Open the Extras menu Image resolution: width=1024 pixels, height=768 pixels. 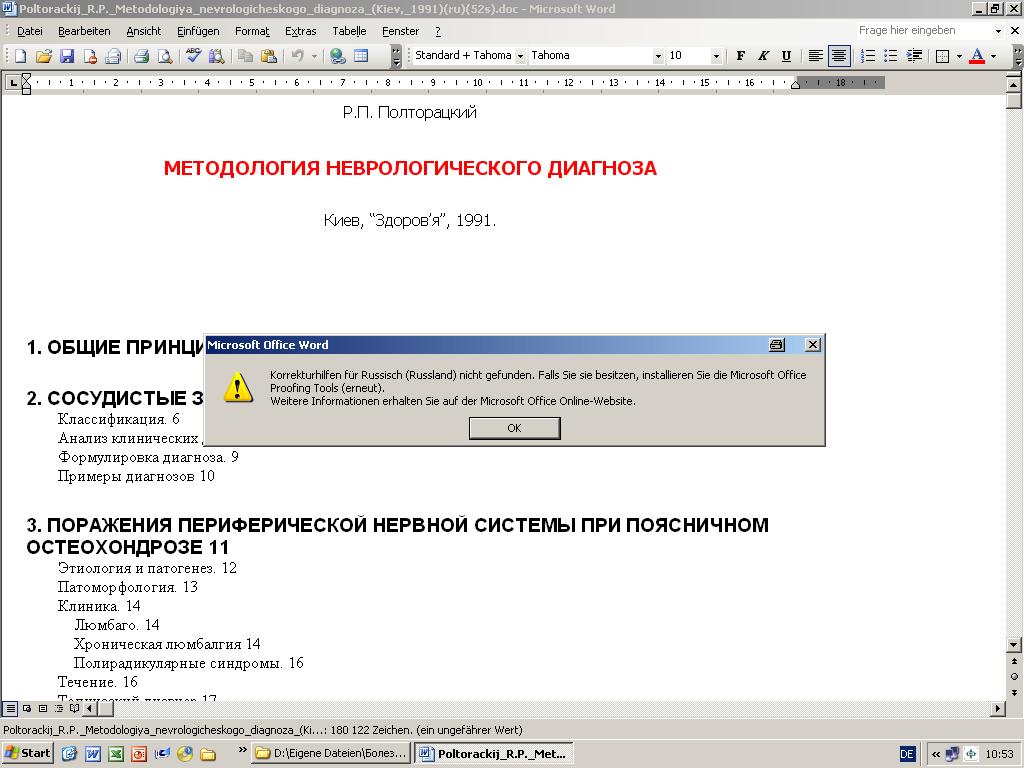pyautogui.click(x=300, y=31)
